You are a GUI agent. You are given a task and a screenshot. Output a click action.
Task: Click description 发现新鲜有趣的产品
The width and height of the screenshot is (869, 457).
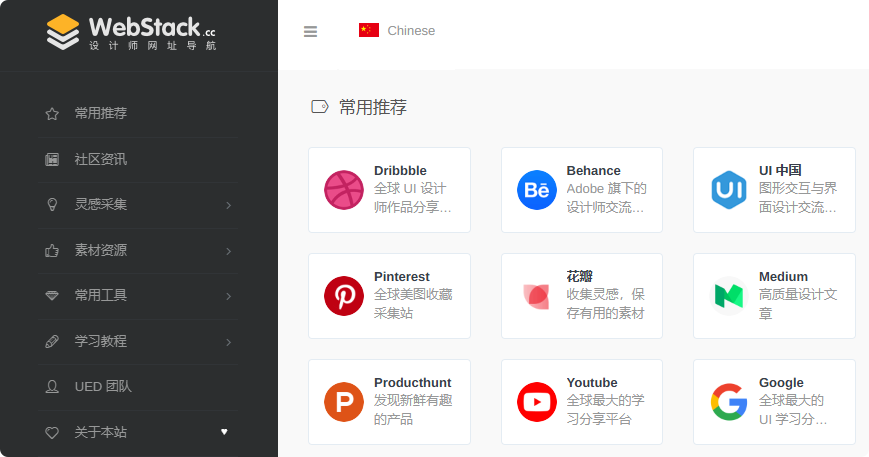coord(413,409)
